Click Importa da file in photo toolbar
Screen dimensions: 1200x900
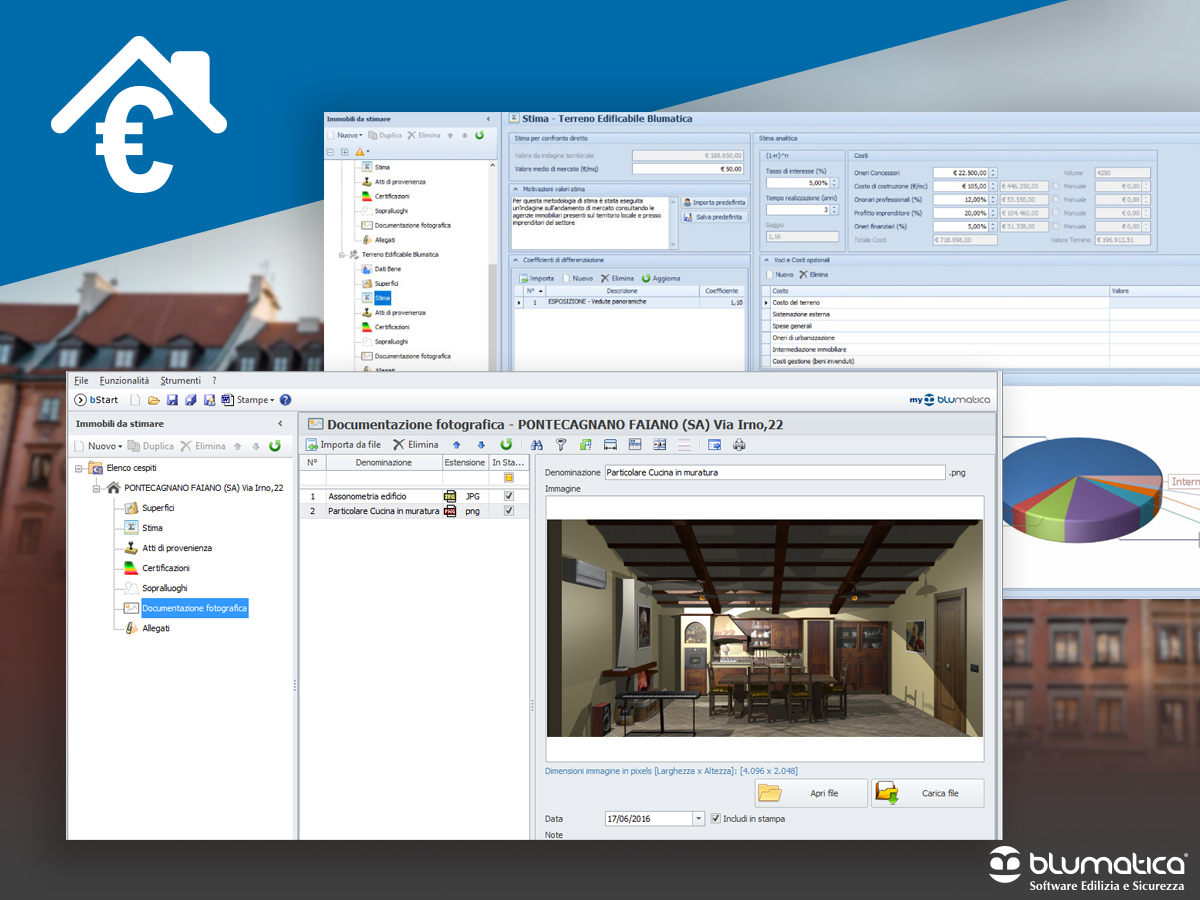[343, 445]
